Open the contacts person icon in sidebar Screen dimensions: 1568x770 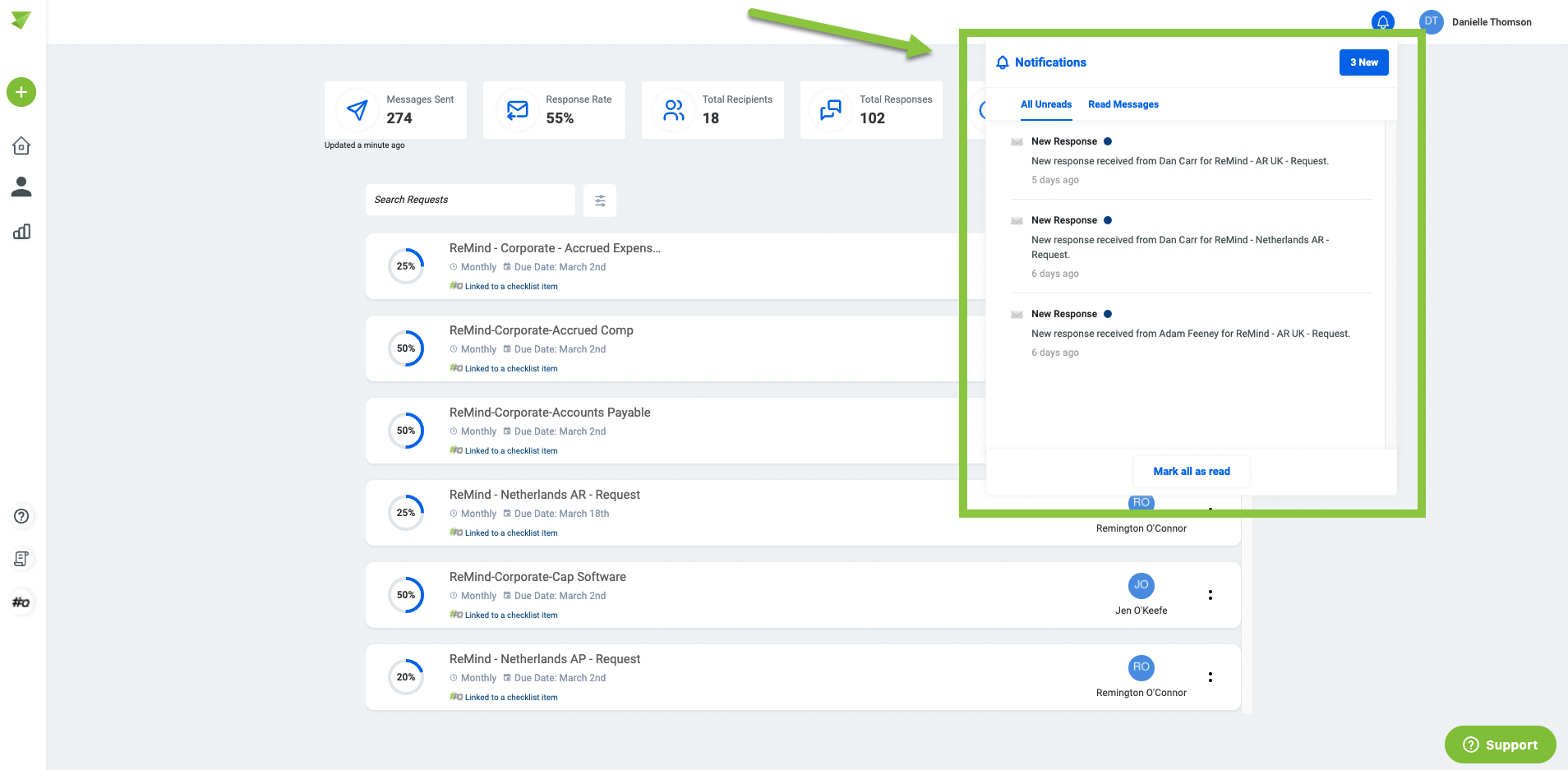pyautogui.click(x=21, y=187)
